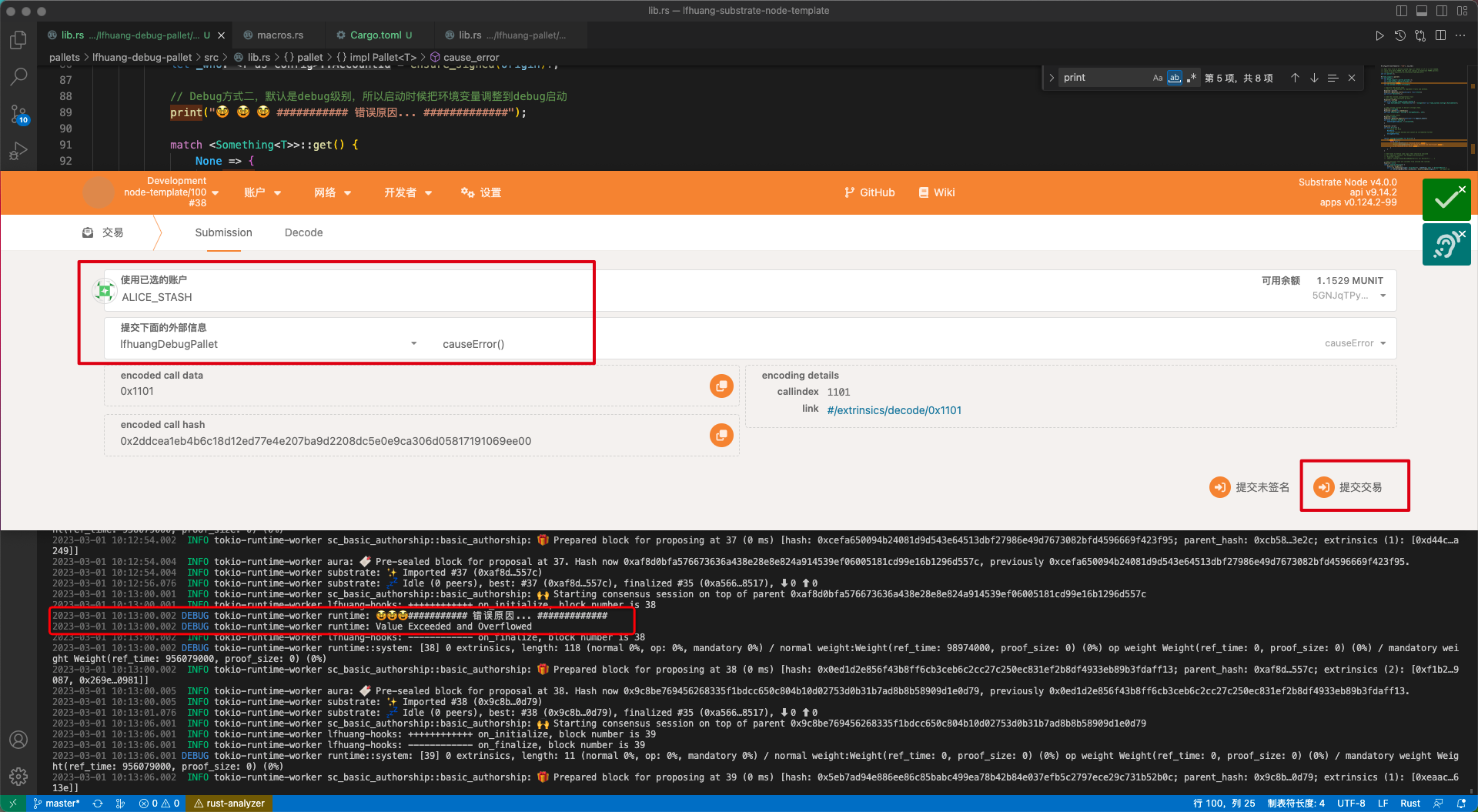Close the find widget
Image resolution: width=1478 pixels, height=812 pixels.
(x=1352, y=78)
